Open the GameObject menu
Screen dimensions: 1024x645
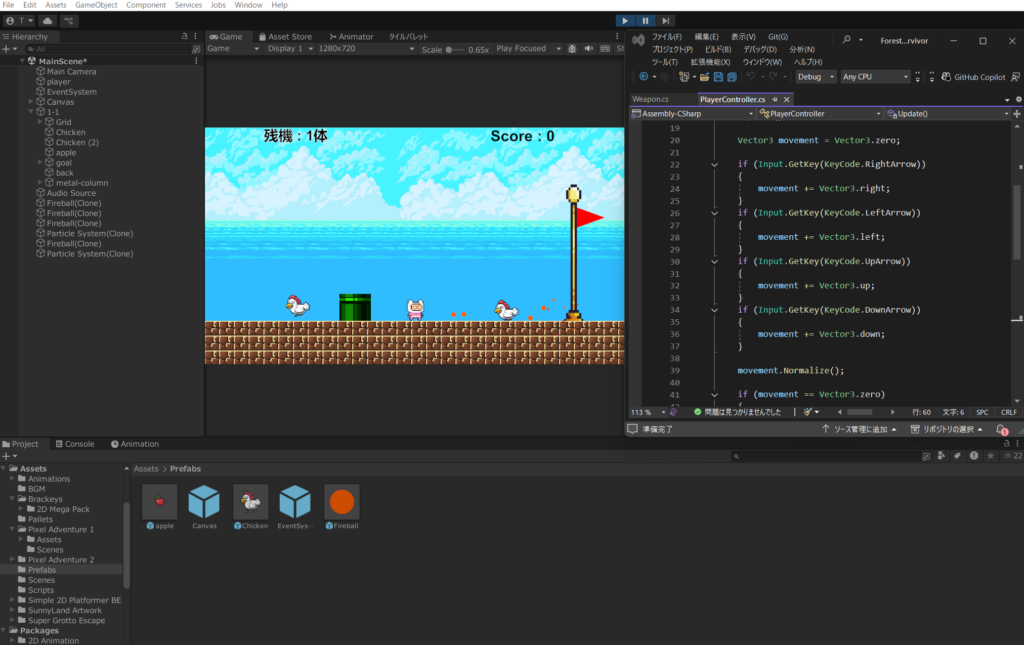(x=95, y=5)
